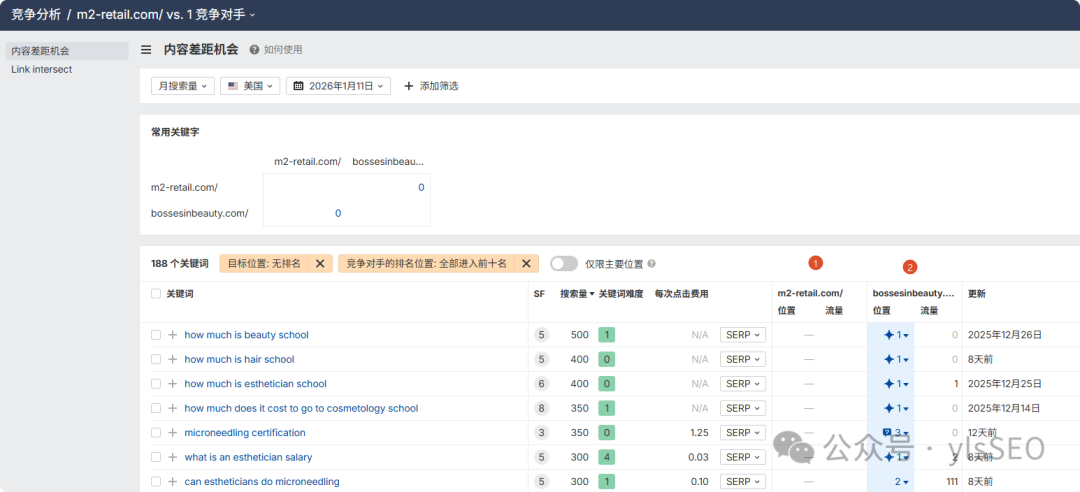Click plus icon for what is an esthetician salary
Screen dimensions: 1080x492
point(172,457)
